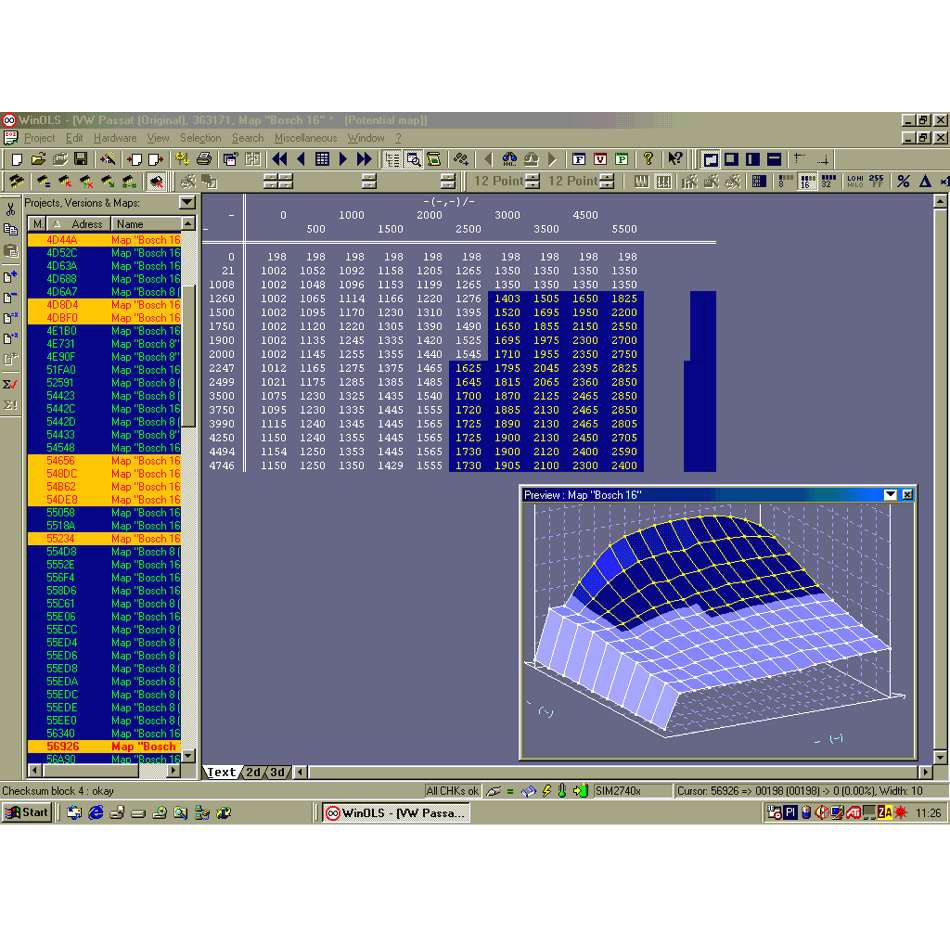Screen dimensions: 950x950
Task: Open the Miscellaneous menu
Action: coord(305,138)
